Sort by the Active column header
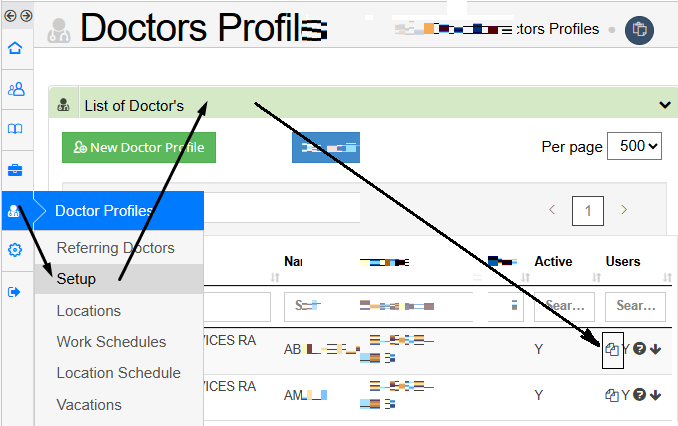 (x=553, y=261)
